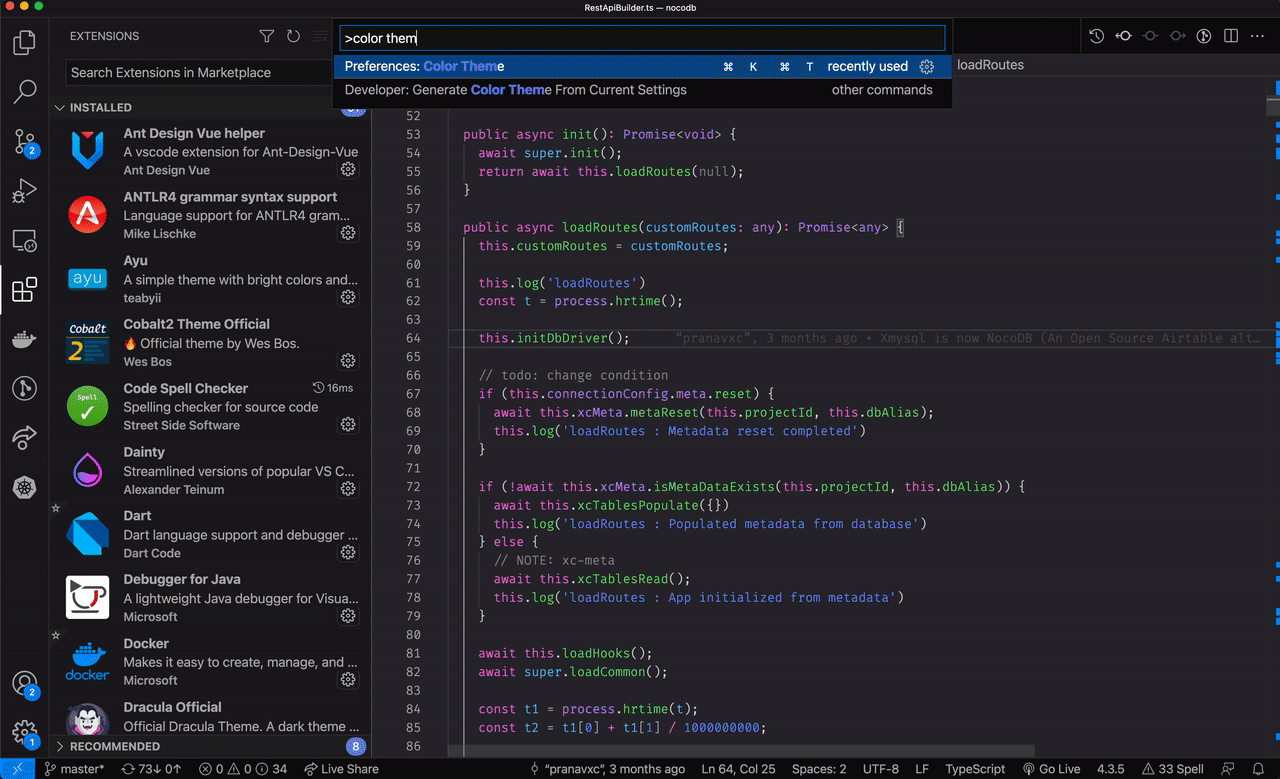Change indentation via Spaces: 2
Viewport: 1280px width, 779px height.
pos(819,769)
